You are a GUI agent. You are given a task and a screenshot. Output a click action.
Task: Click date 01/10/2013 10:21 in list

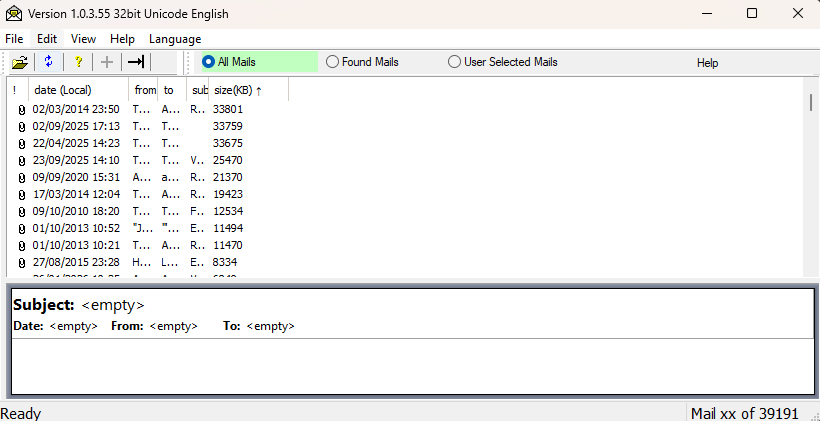76,245
